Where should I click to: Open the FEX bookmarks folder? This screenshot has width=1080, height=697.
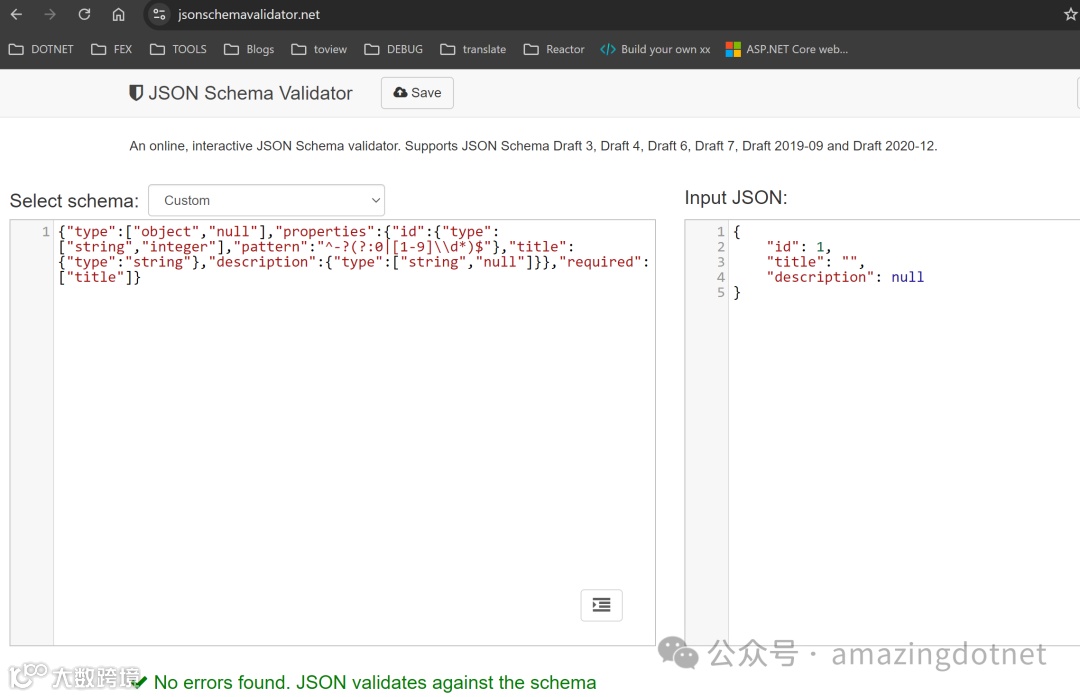(112, 50)
